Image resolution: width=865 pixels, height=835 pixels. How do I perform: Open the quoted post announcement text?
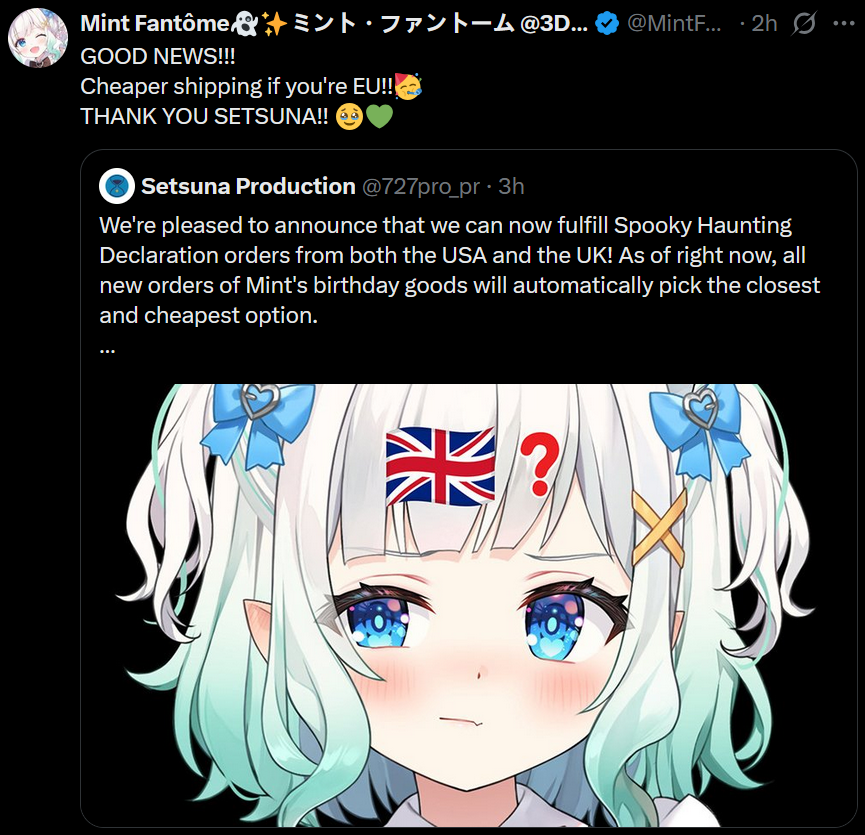coord(460,270)
